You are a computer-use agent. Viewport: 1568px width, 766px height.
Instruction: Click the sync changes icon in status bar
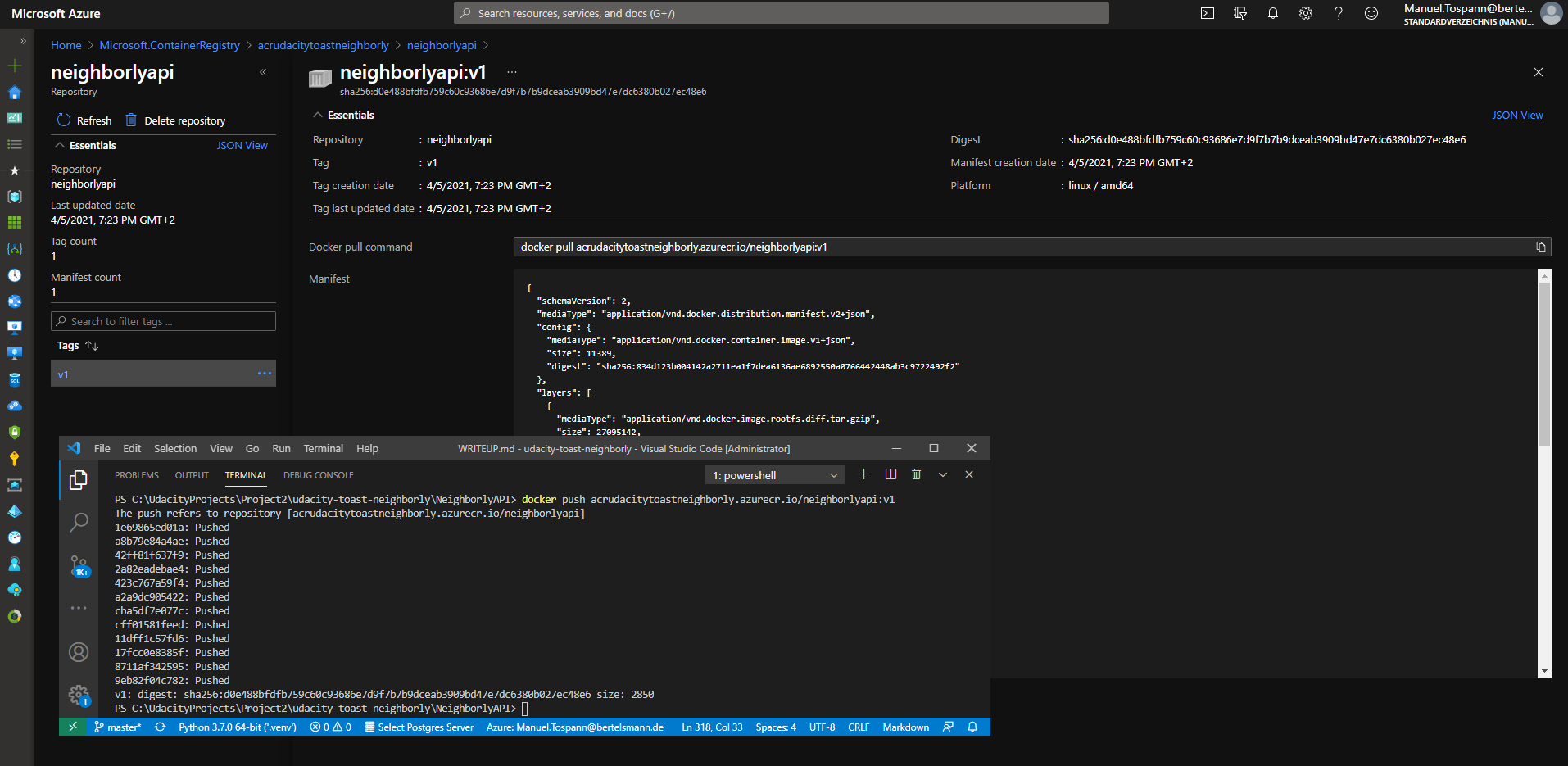(x=160, y=727)
